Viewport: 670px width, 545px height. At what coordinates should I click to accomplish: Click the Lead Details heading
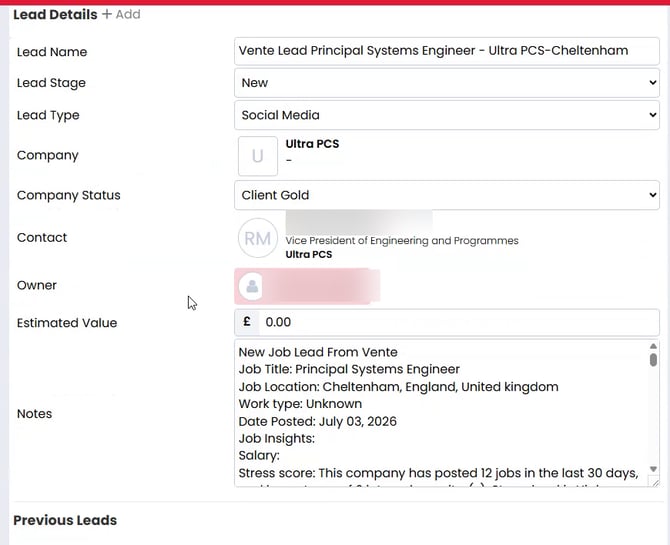coord(55,15)
